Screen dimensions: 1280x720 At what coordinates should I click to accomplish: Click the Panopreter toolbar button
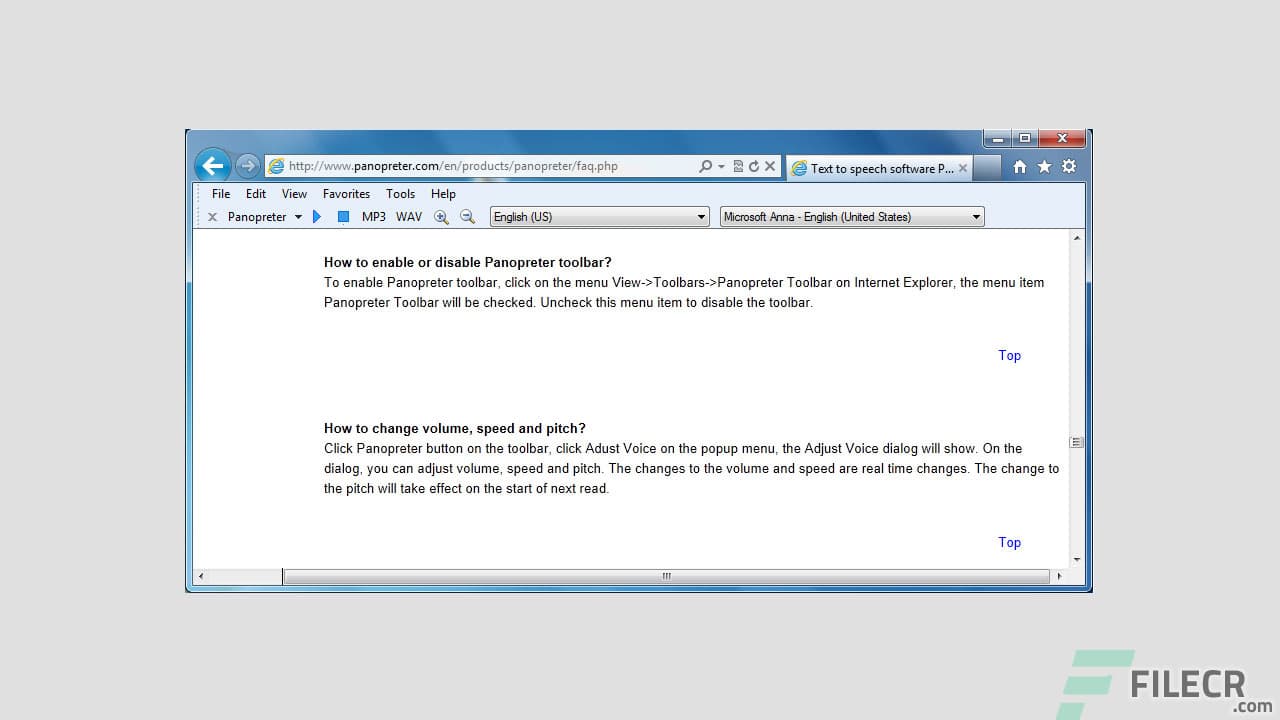(257, 217)
